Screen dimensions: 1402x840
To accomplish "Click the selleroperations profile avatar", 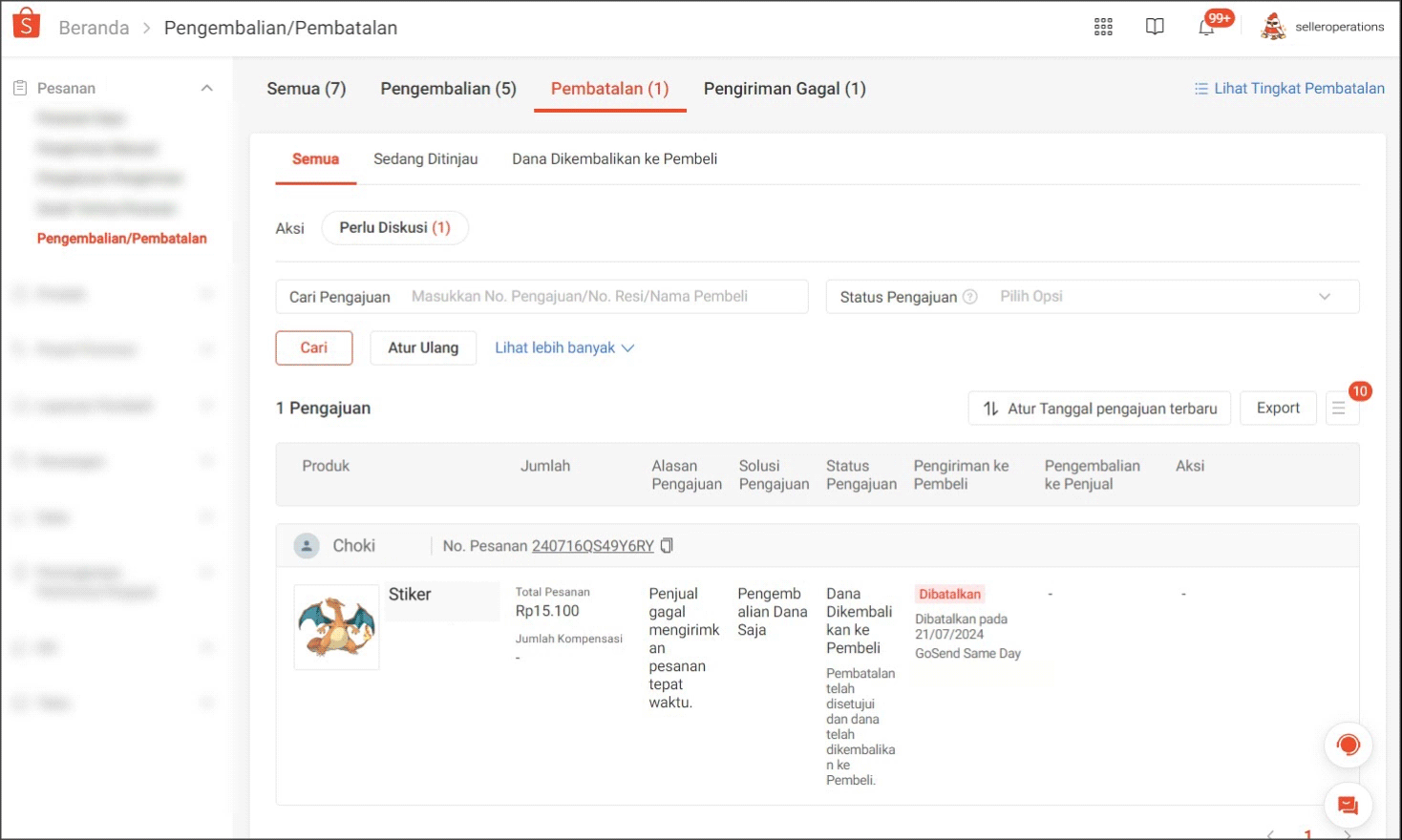I will point(1273,27).
